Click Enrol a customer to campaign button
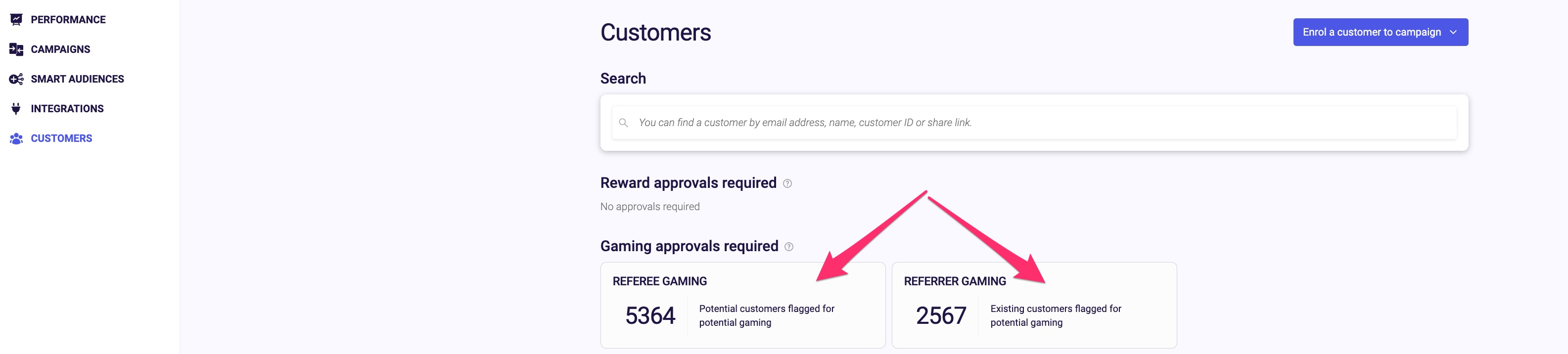Screen dimensions: 1568x354 click(x=1381, y=32)
